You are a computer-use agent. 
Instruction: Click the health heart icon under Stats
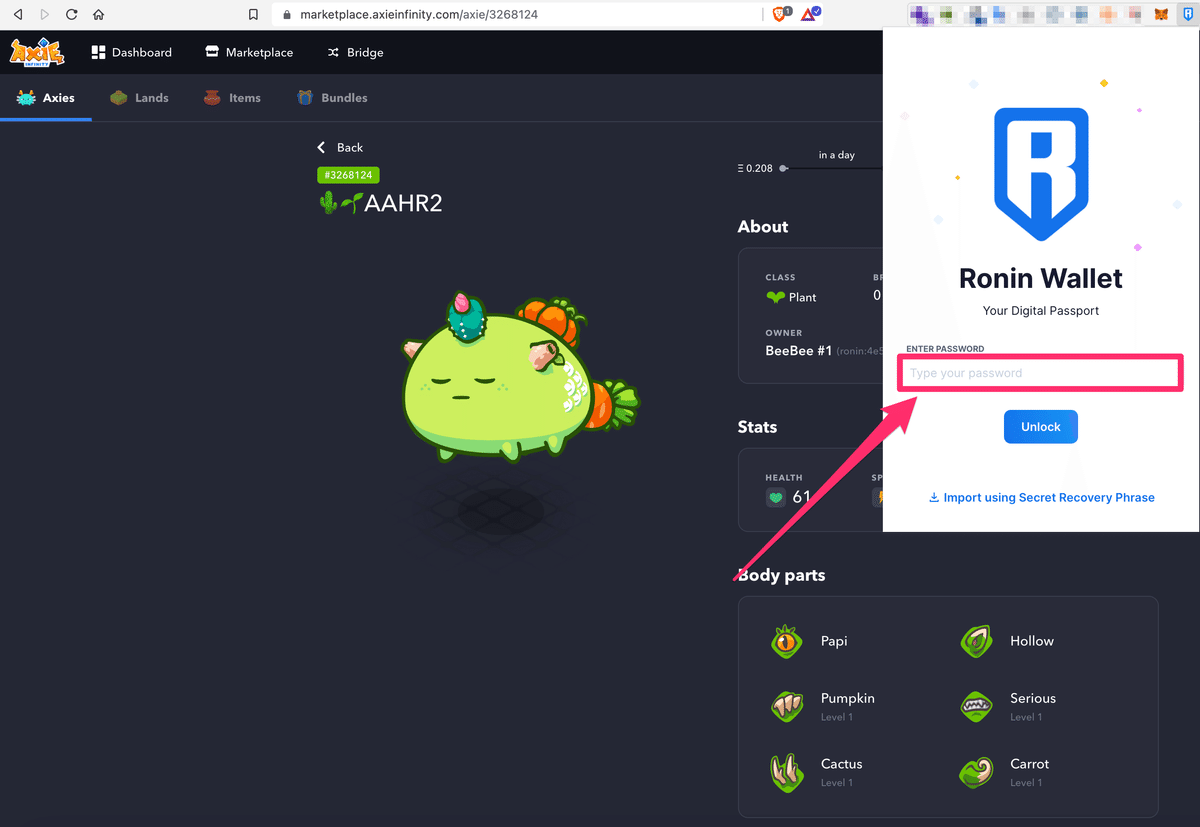point(776,496)
